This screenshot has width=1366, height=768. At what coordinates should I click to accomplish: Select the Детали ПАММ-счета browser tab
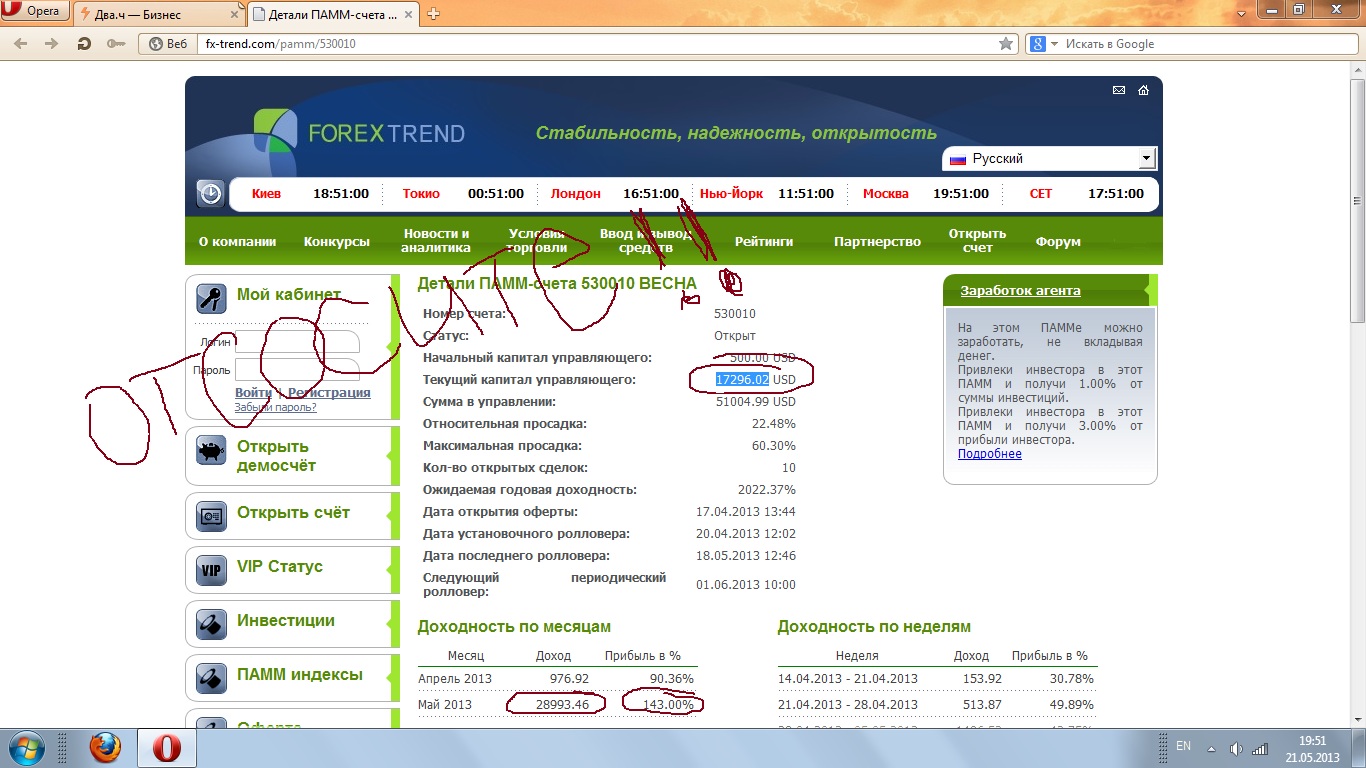(x=333, y=14)
